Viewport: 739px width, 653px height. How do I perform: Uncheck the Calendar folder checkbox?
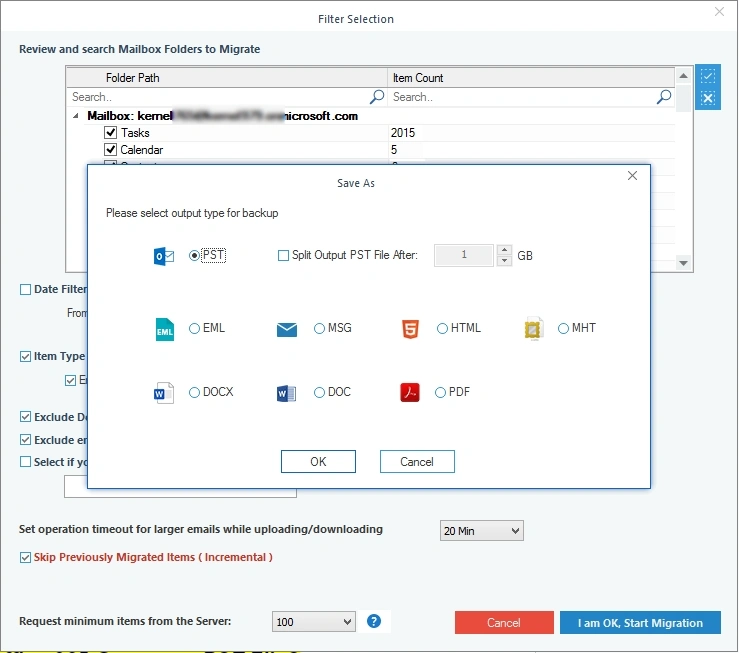110,150
